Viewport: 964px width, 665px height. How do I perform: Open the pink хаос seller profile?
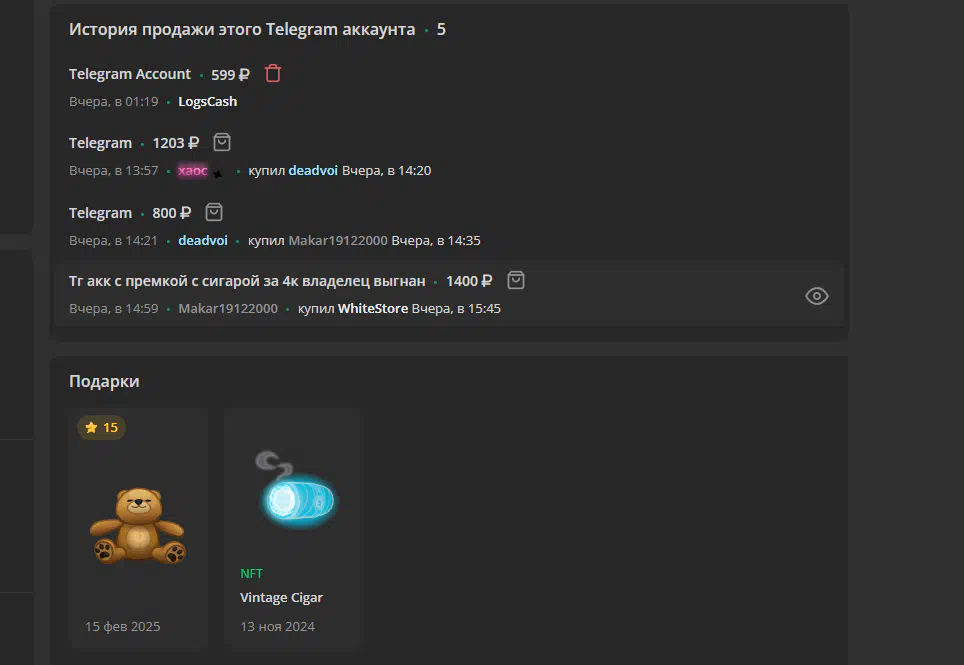point(193,170)
